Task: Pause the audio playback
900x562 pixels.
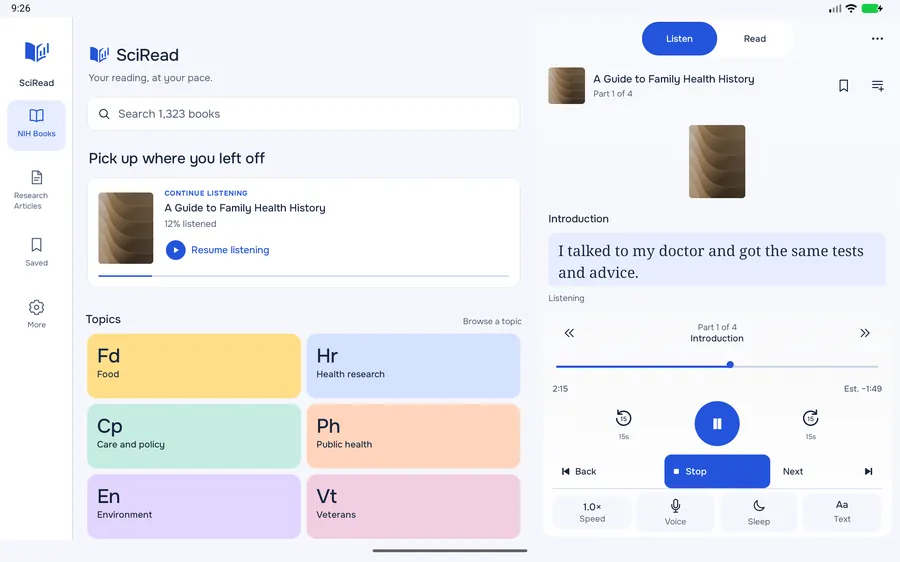Action: point(717,424)
